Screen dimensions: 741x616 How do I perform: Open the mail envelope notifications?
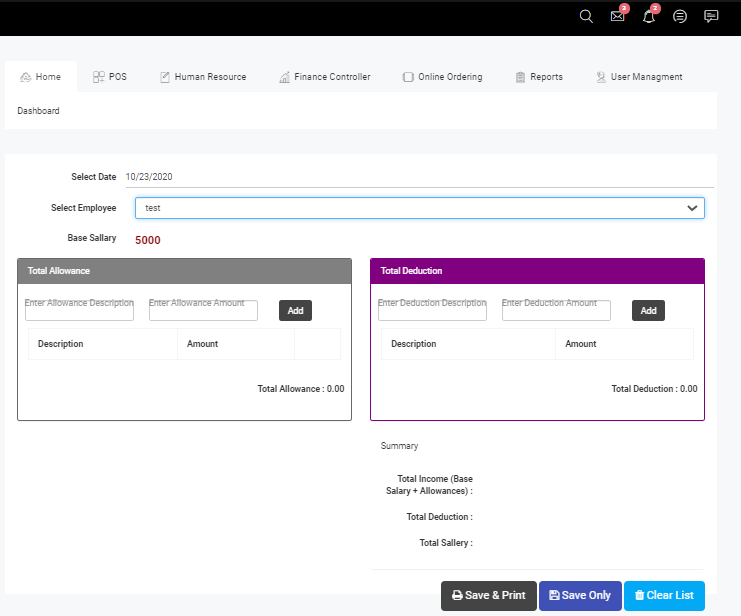coord(617,16)
